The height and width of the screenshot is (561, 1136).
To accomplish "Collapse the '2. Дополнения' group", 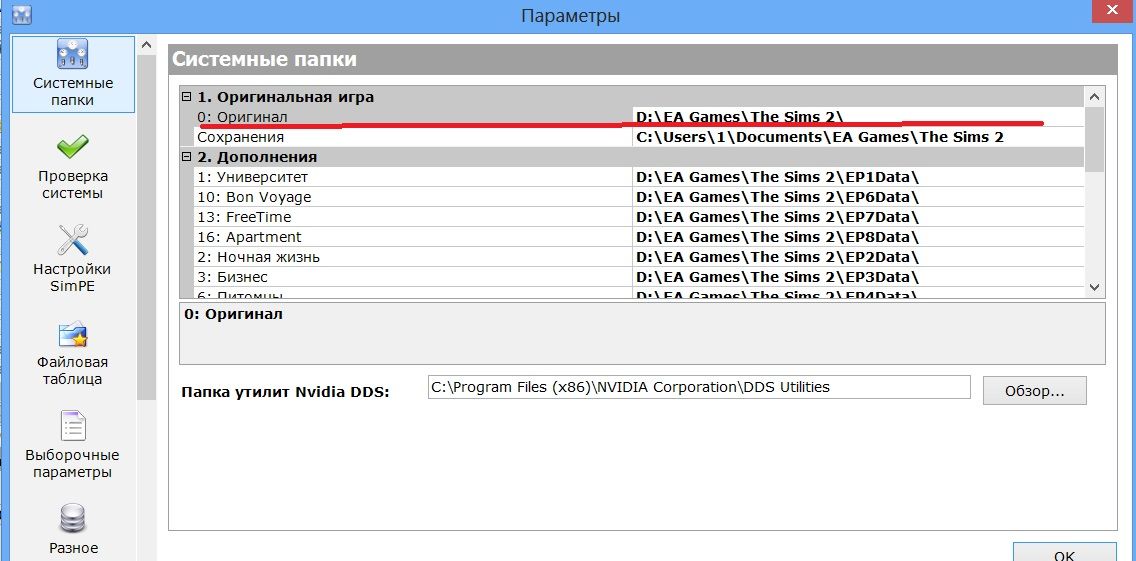I will 187,157.
